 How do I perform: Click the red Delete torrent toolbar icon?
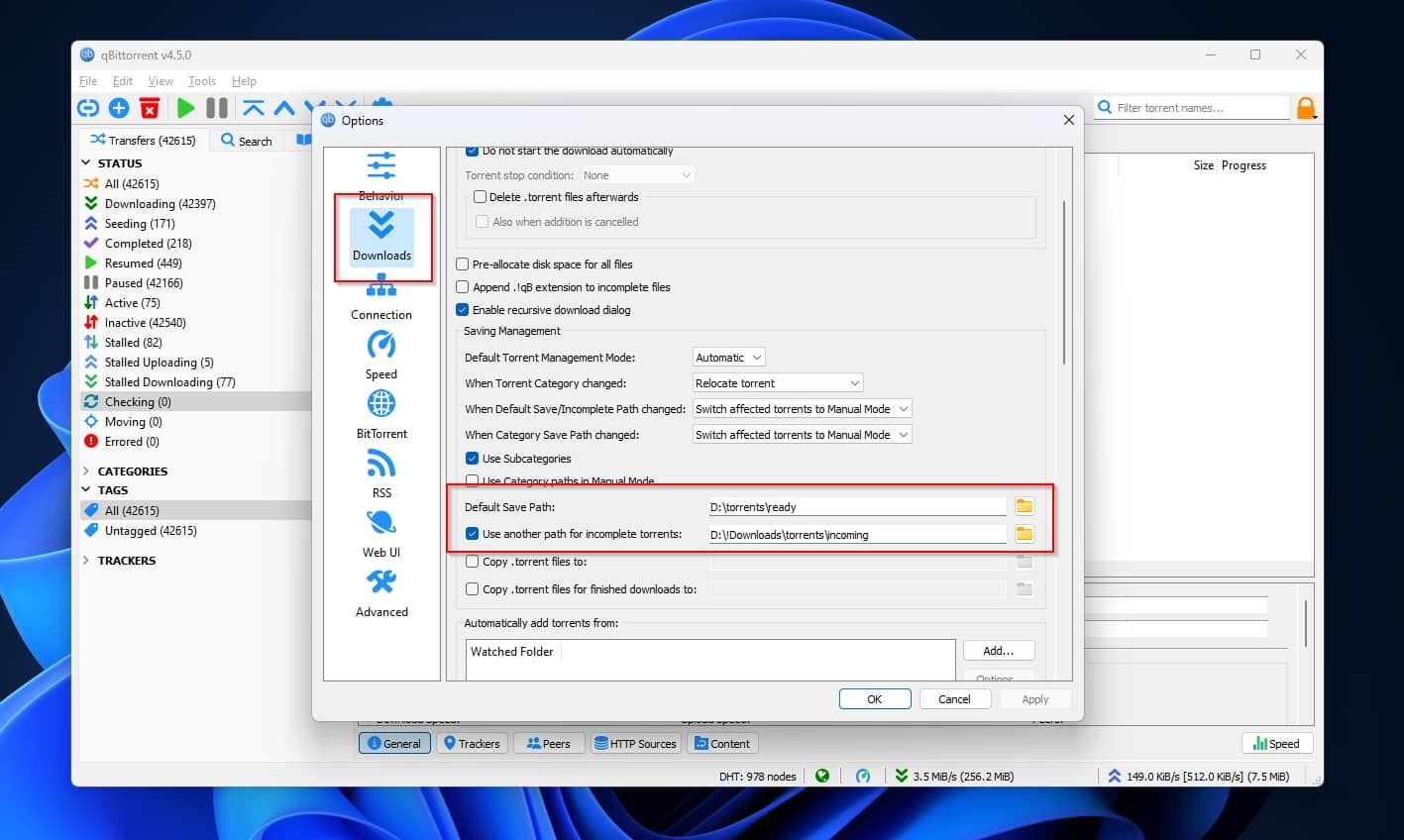click(x=149, y=108)
